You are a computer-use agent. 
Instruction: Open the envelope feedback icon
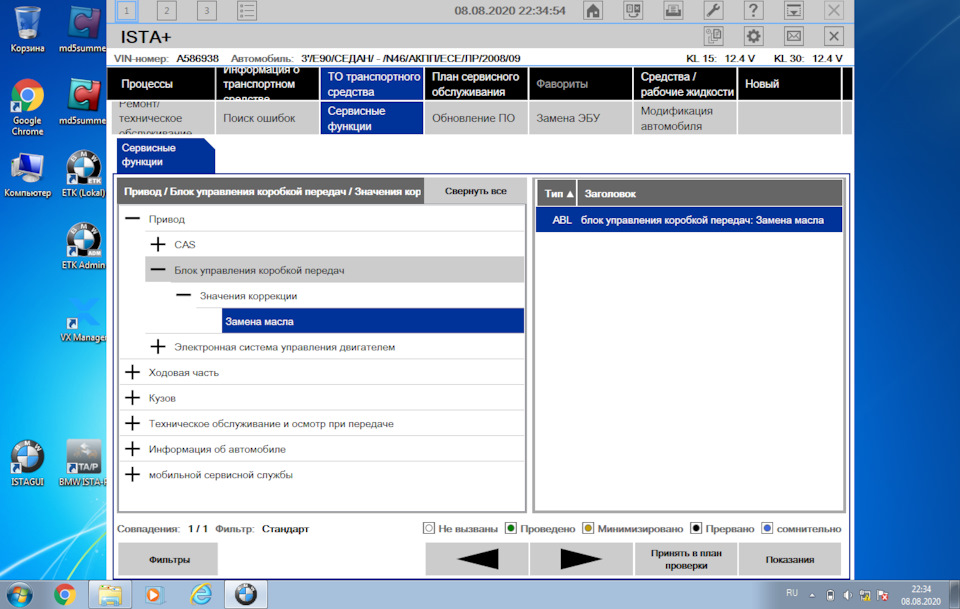coord(793,36)
